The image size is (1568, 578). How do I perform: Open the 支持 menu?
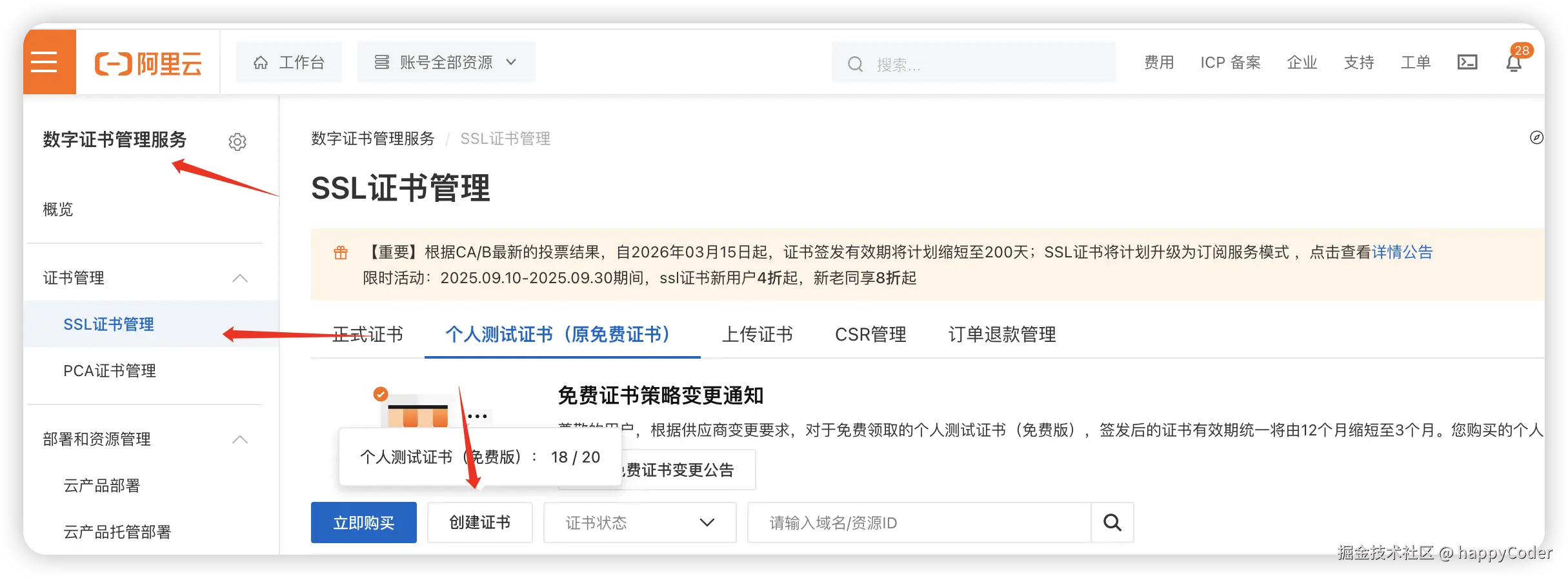[x=1359, y=63]
